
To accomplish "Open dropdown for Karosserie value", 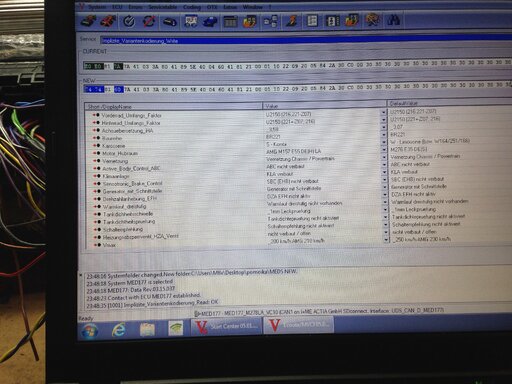I will (384, 142).
